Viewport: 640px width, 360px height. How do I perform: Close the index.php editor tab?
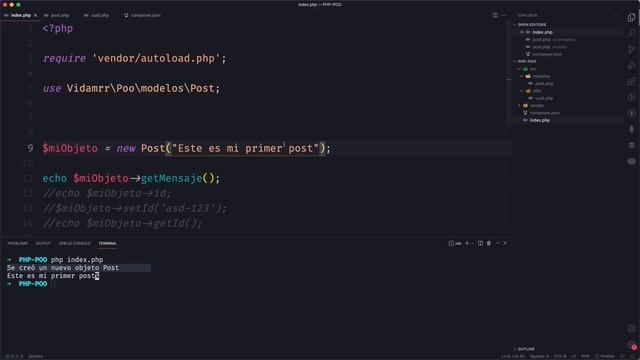pyautogui.click(x=36, y=15)
